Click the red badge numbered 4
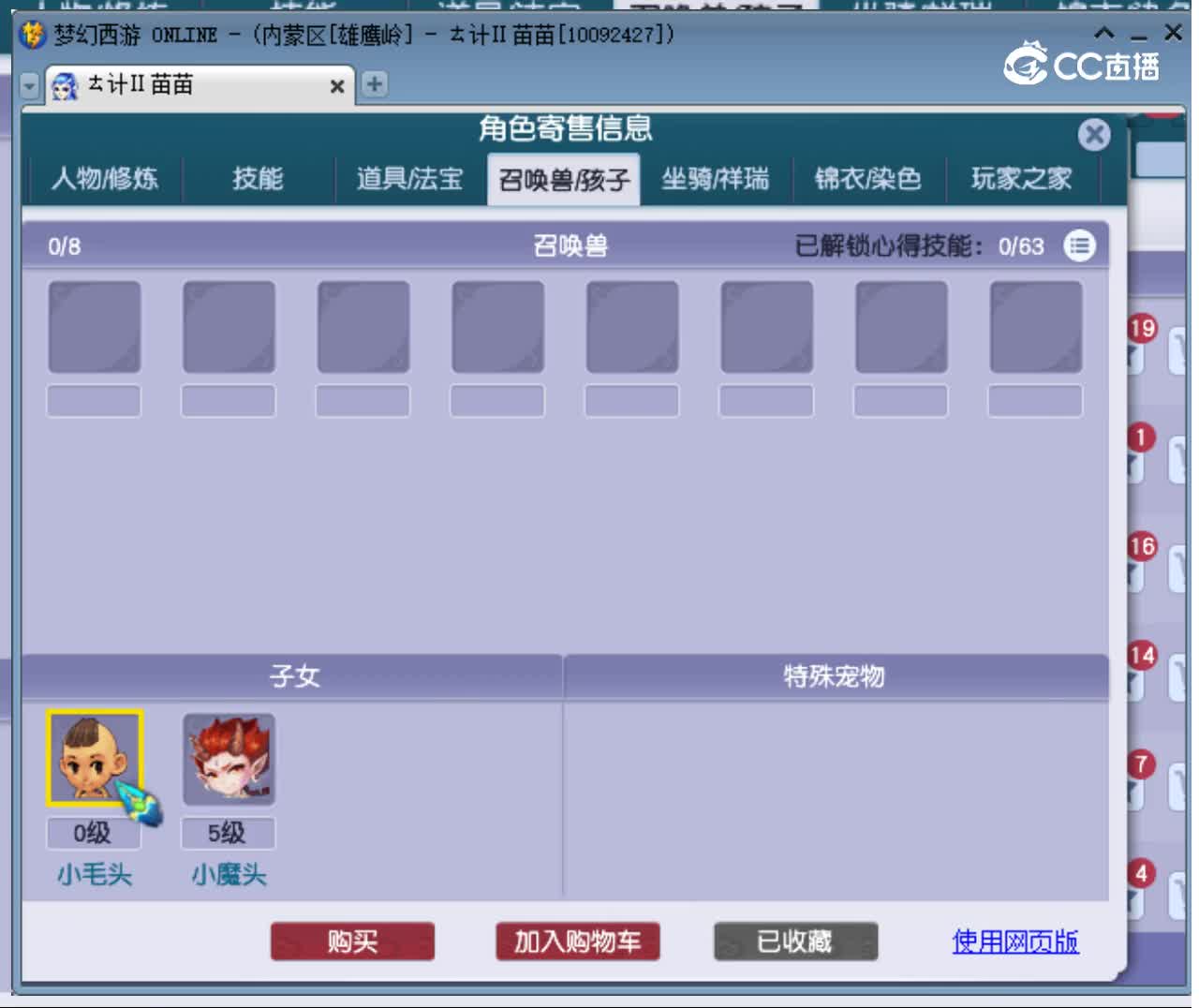Image resolution: width=1199 pixels, height=1008 pixels. pos(1141,874)
